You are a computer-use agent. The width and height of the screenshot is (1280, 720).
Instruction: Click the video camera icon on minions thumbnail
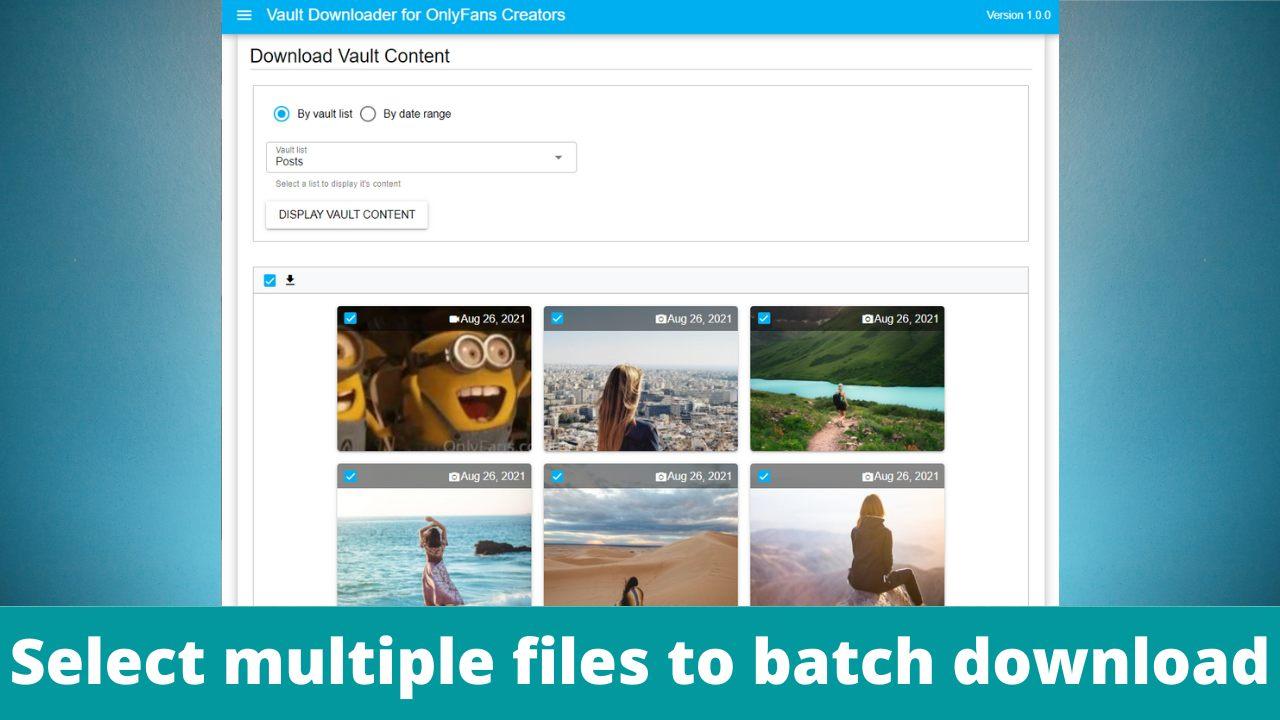455,318
